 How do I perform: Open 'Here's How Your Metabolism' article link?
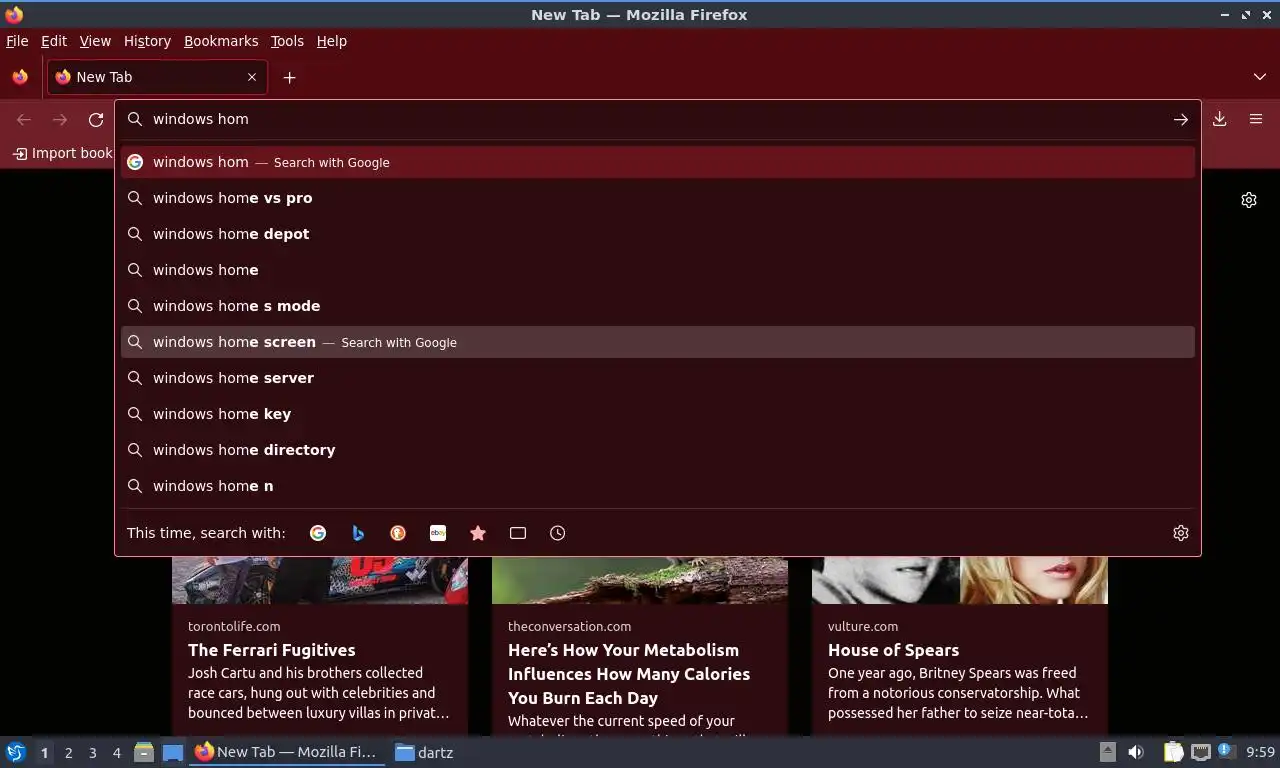(629, 674)
